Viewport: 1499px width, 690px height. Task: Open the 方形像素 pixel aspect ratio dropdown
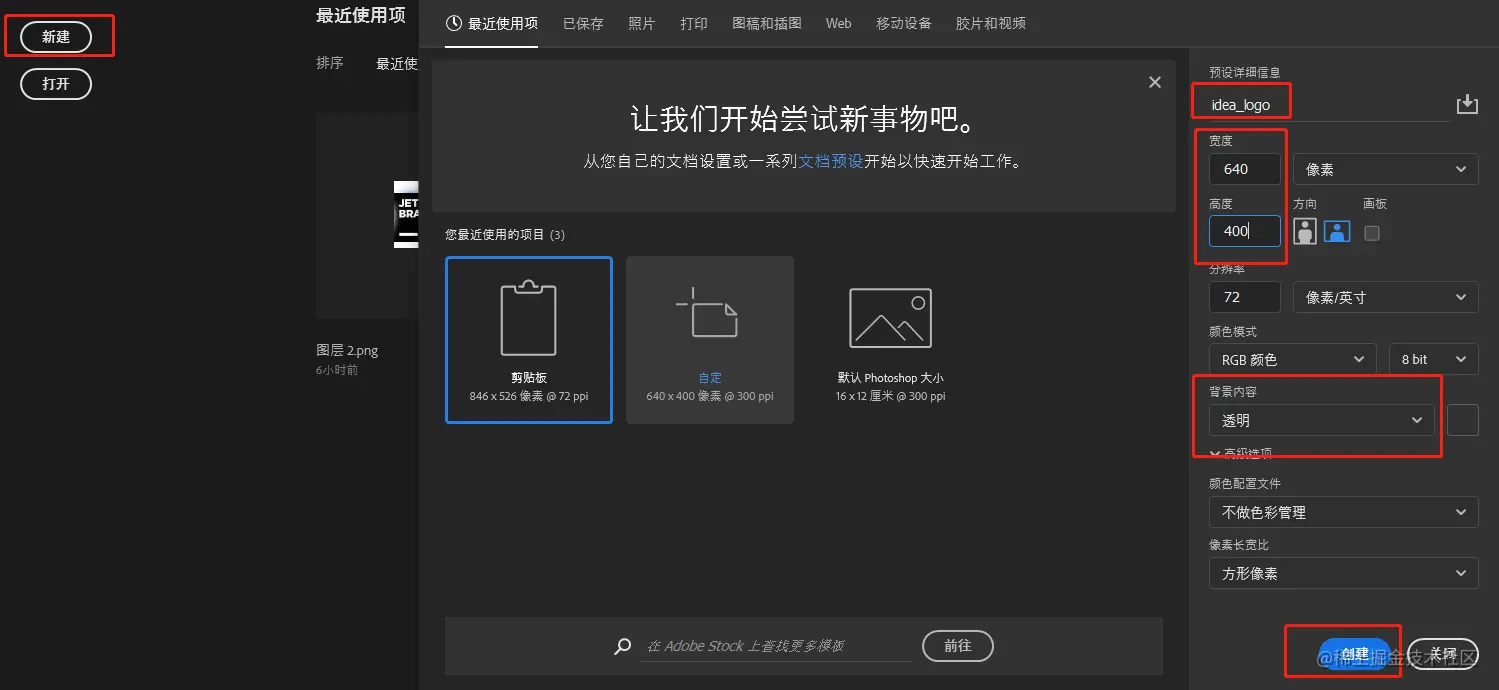pyautogui.click(x=1344, y=574)
